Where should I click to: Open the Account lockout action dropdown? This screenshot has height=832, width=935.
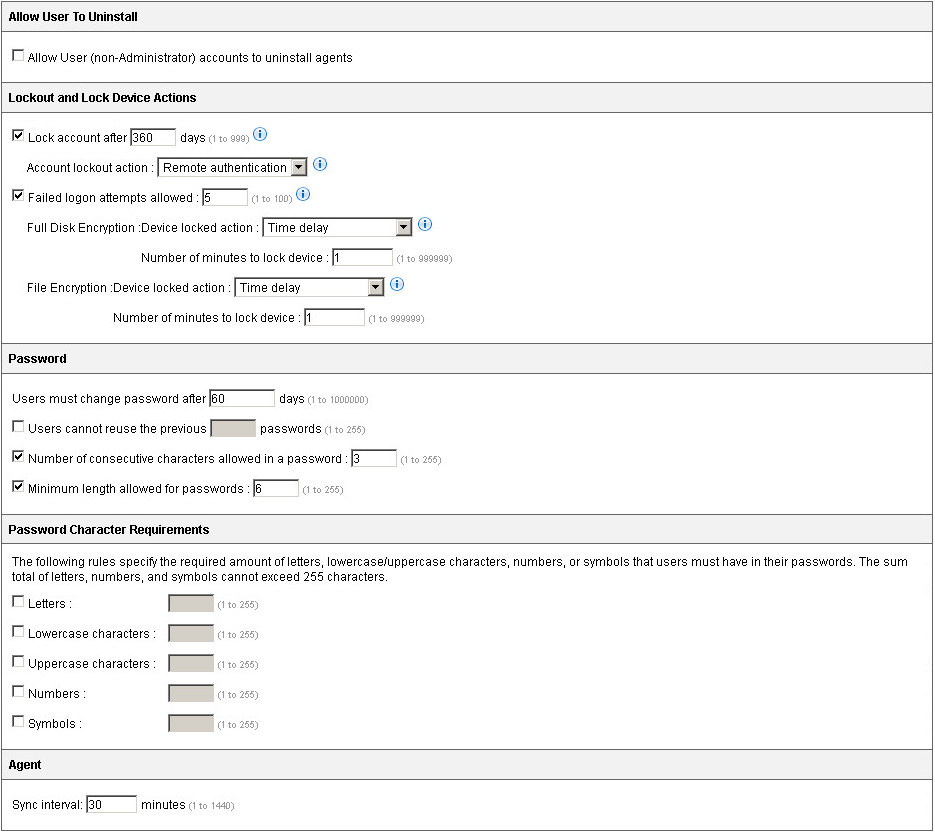coord(296,166)
